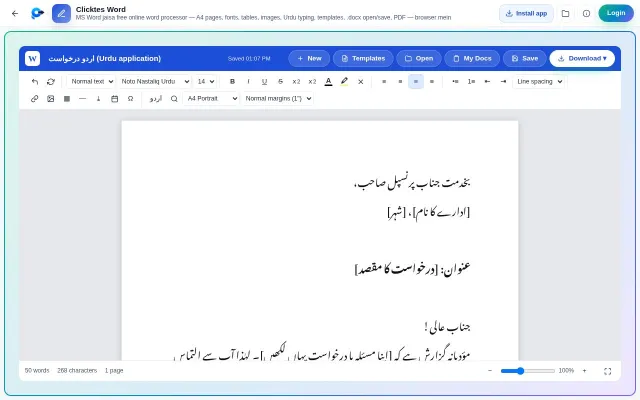Undo the last edit

click(35, 82)
